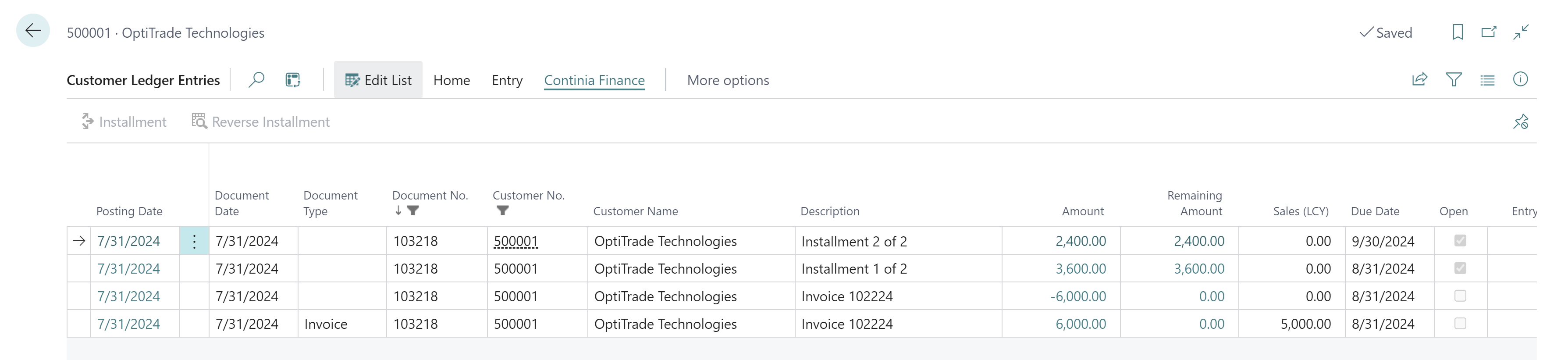Image resolution: width=1568 pixels, height=360 pixels.
Task: Select the current row arrow indicator
Action: pos(79,241)
